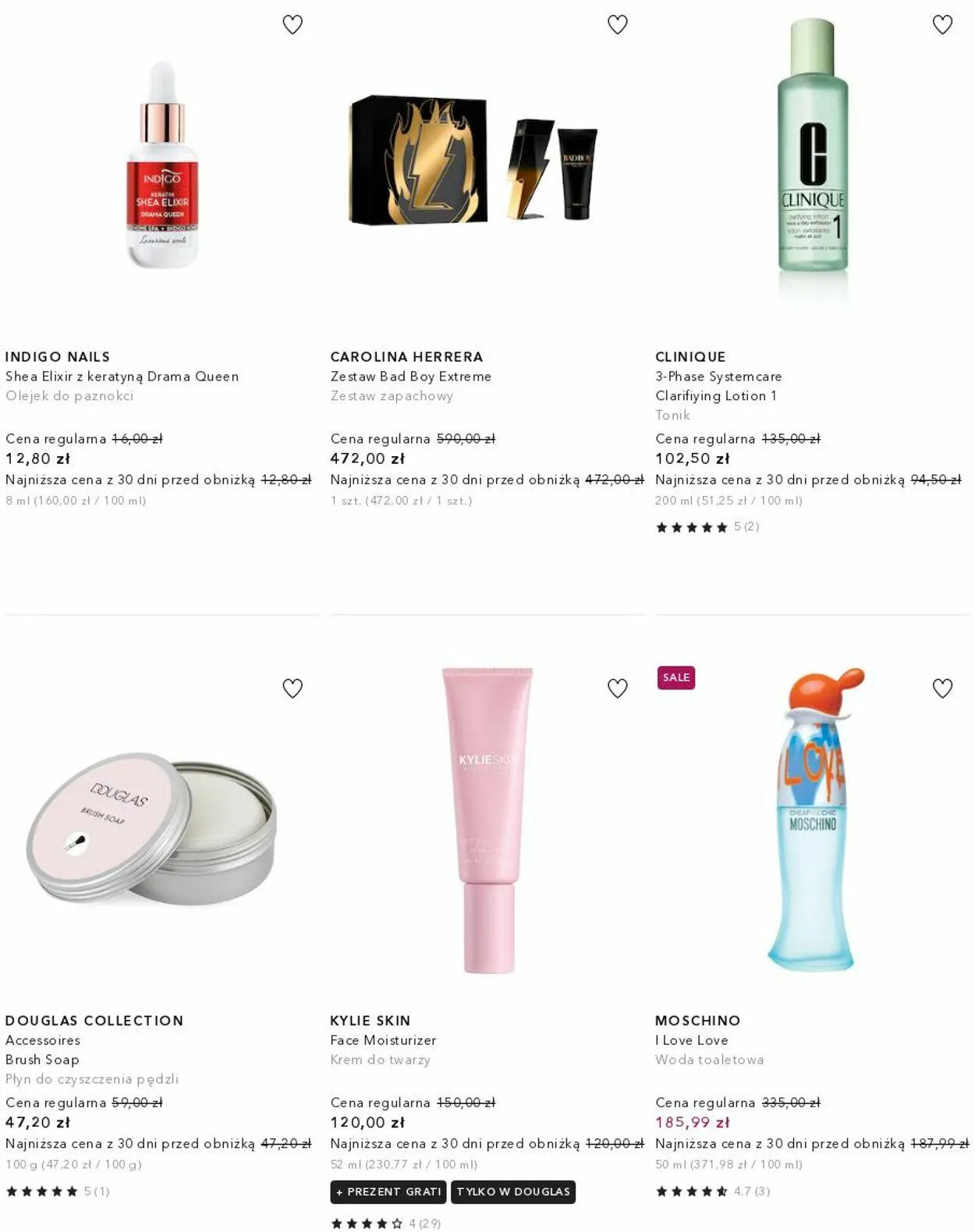Screen dimensions: 975x1232
Task: View the Moschino I Love Love bottle image
Action: [x=814, y=818]
